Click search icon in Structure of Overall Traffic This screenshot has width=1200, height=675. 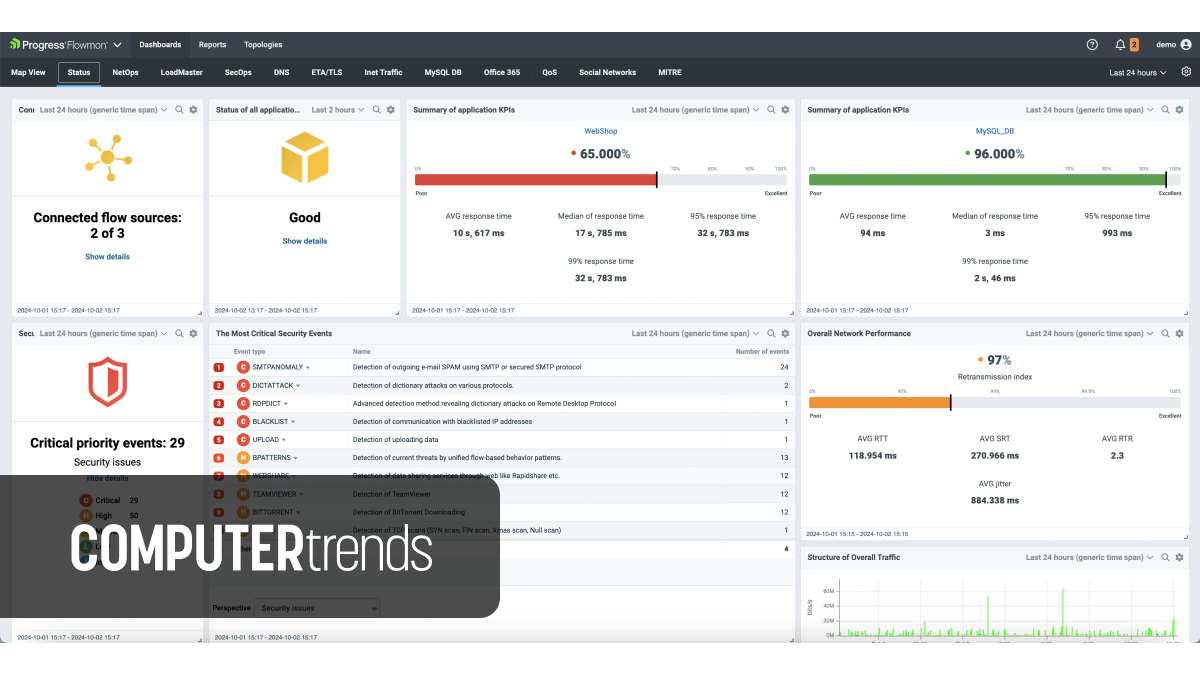[x=1166, y=557]
